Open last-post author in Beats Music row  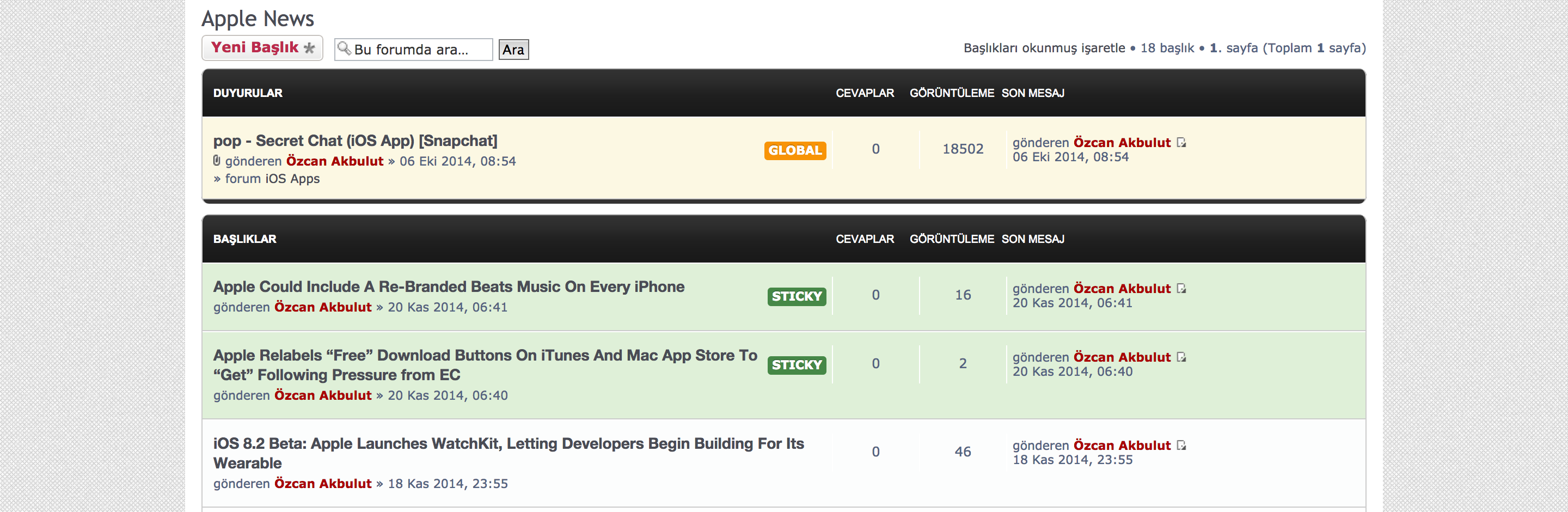pyautogui.click(x=1122, y=289)
